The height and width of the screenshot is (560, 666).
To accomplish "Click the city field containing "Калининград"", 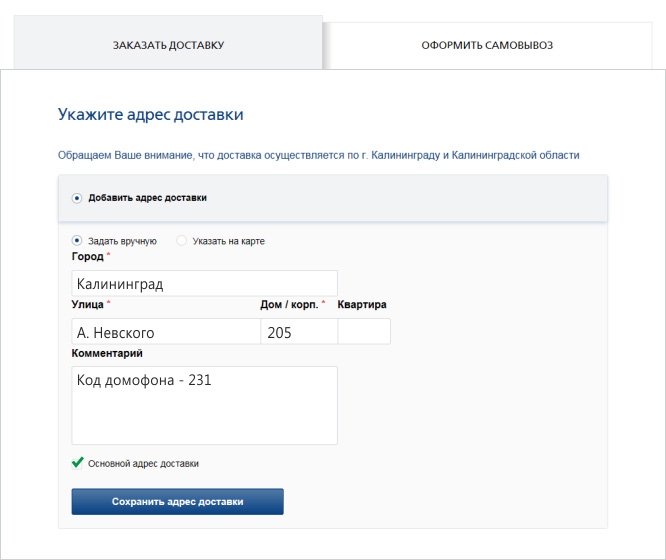I will (x=204, y=284).
